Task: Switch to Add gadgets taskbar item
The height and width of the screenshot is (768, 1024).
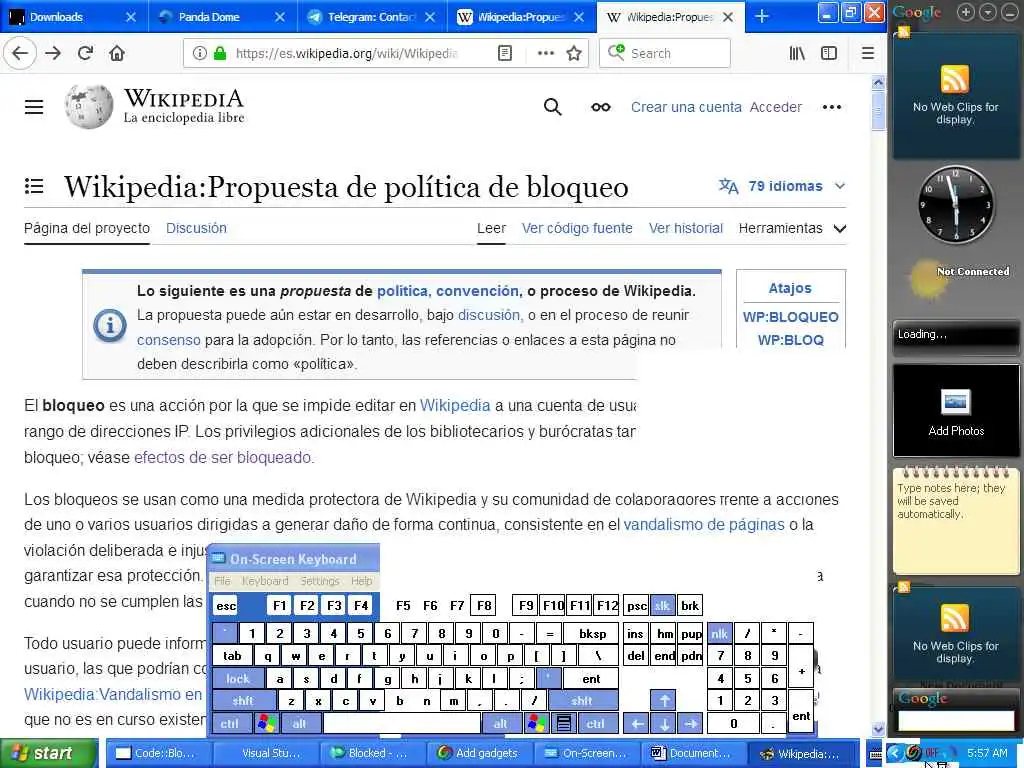Action: (x=478, y=753)
